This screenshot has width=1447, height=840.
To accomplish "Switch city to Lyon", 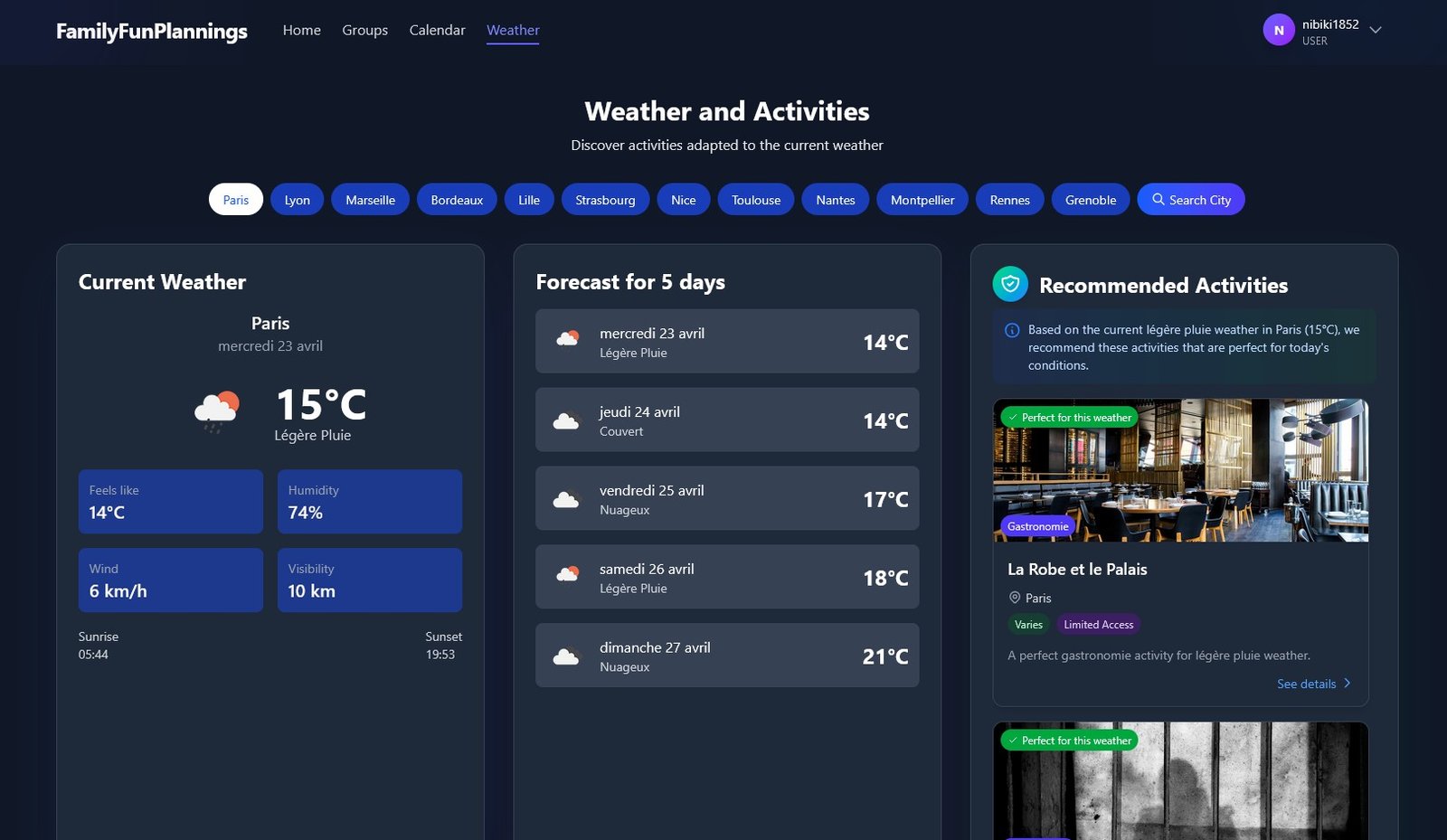I will pos(297,200).
